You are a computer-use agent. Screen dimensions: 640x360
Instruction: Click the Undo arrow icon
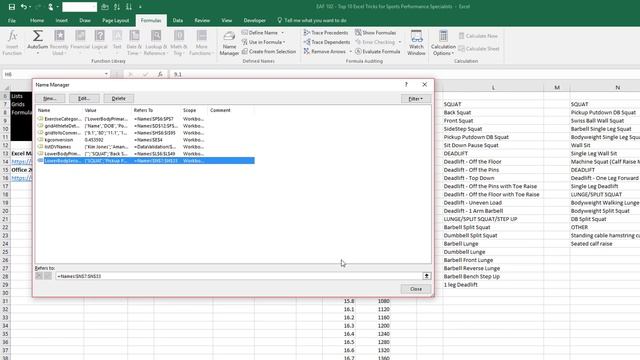point(24,7)
